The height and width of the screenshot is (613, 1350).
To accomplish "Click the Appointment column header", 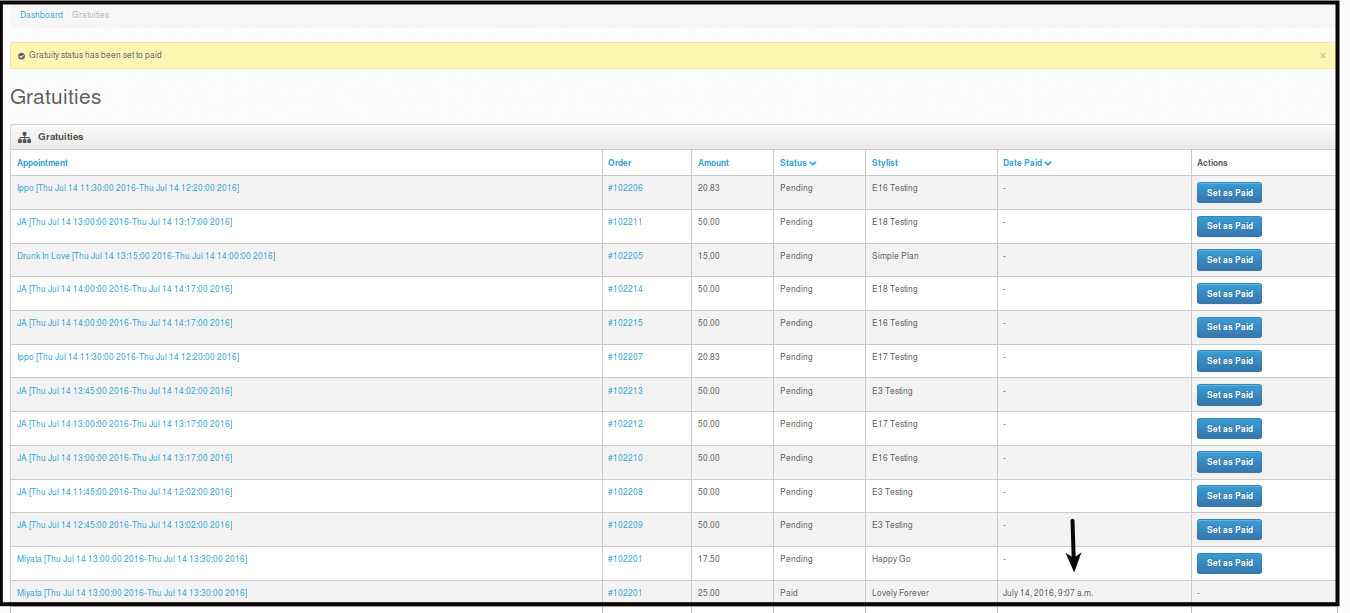I will 43,163.
